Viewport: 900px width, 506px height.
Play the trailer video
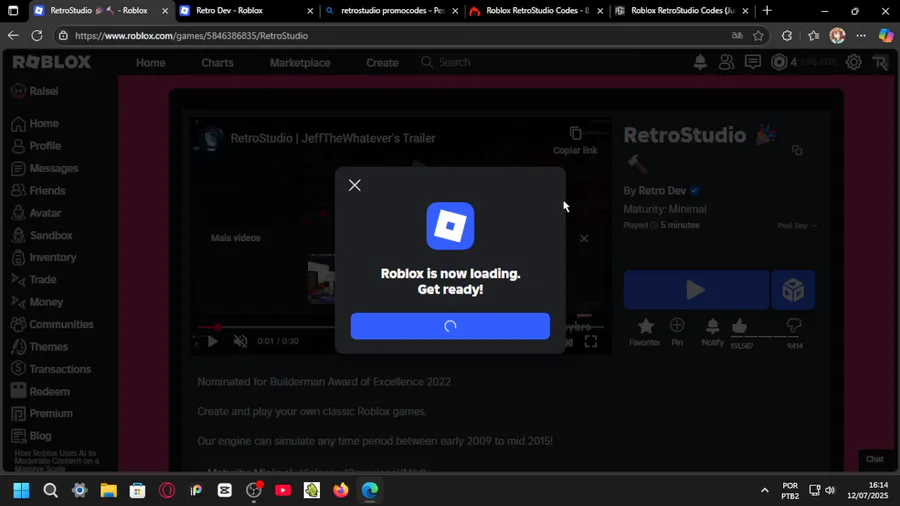click(x=212, y=341)
